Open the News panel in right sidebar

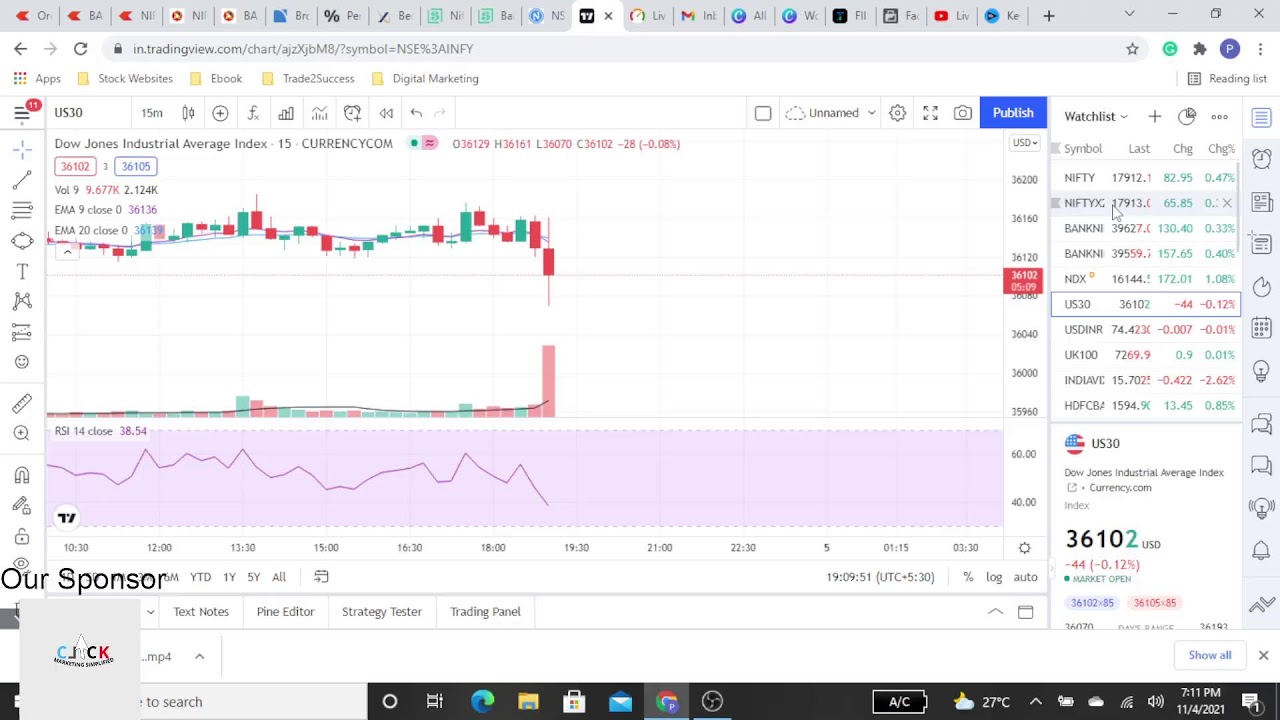coord(1262,202)
